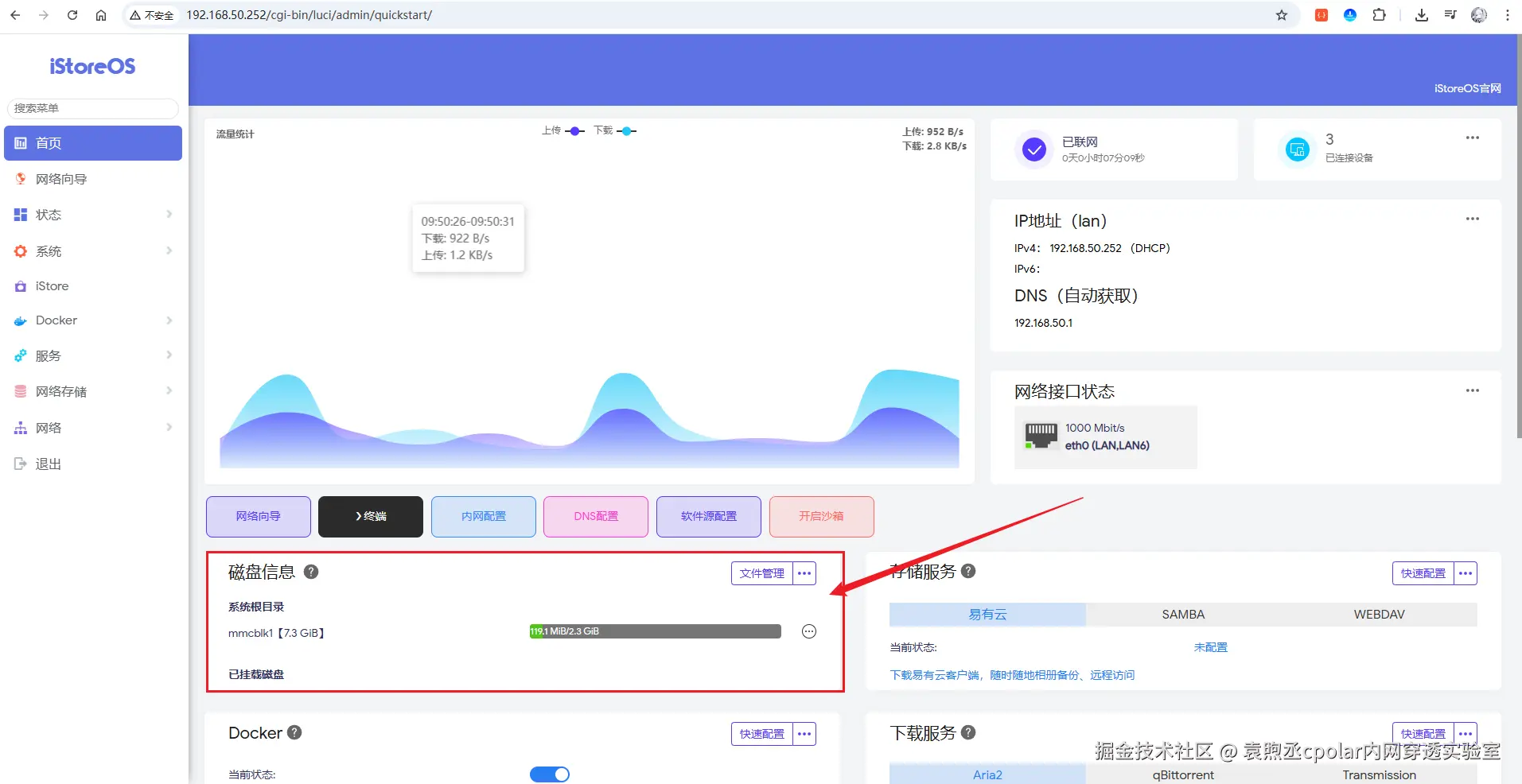Image resolution: width=1522 pixels, height=784 pixels.
Task: Toggle the 下载 series in chart legend
Action: point(615,130)
